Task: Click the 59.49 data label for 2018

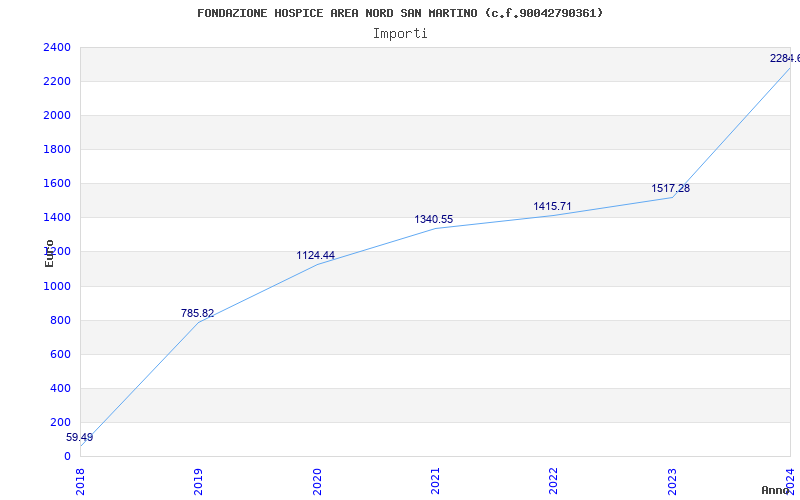Action: 80,437
